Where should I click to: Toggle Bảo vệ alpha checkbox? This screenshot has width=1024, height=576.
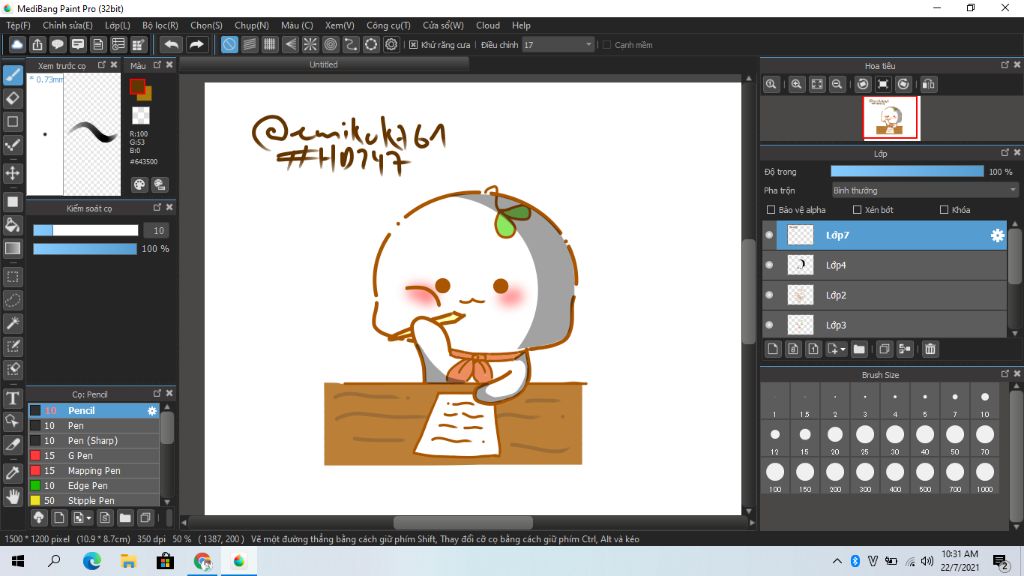(771, 210)
